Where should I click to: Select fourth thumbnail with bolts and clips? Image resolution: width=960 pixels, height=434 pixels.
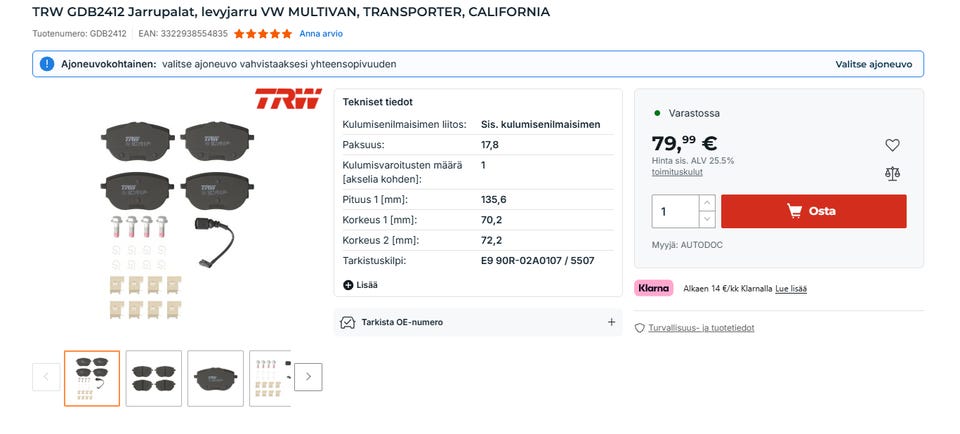(270, 378)
